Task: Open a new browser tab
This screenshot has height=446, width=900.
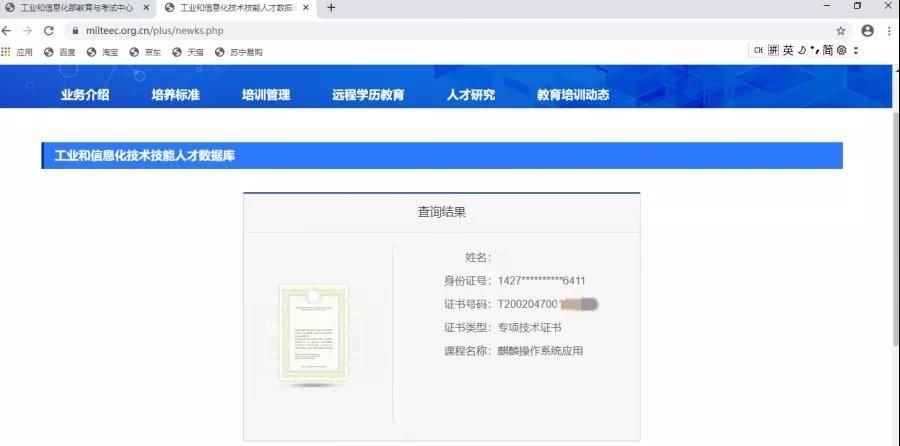Action: click(x=331, y=8)
